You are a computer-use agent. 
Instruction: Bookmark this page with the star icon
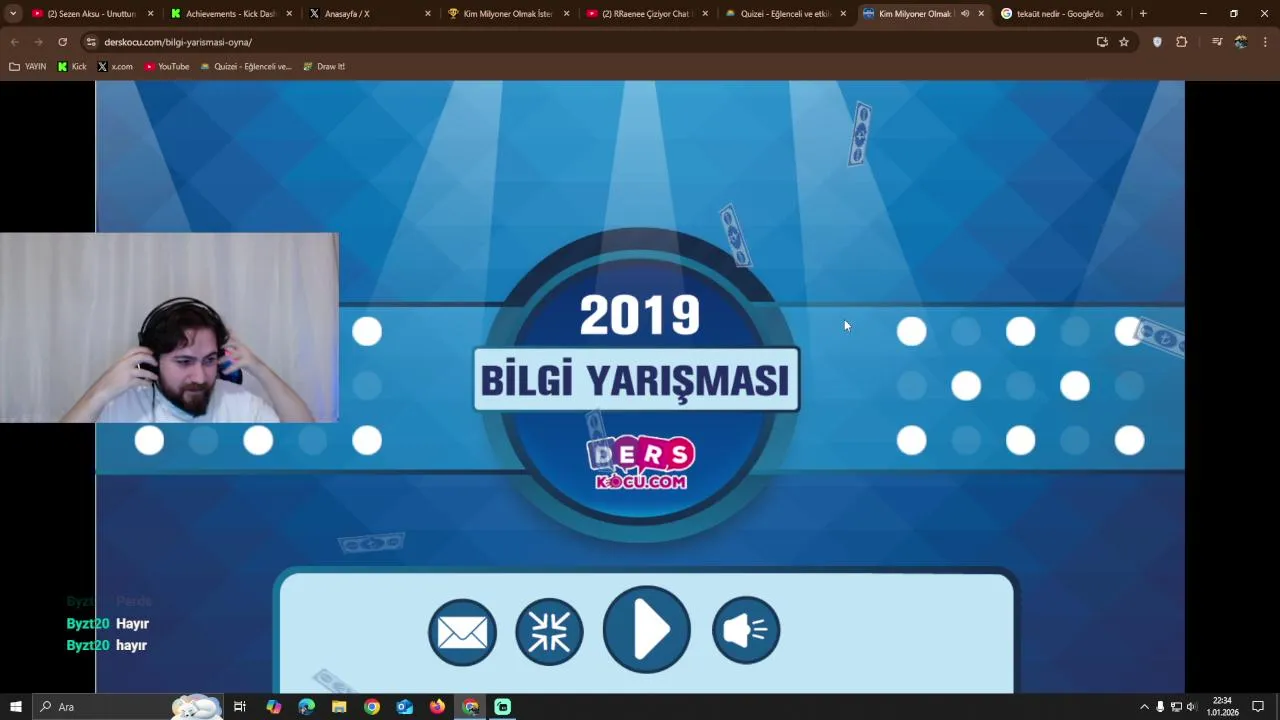point(1124,42)
